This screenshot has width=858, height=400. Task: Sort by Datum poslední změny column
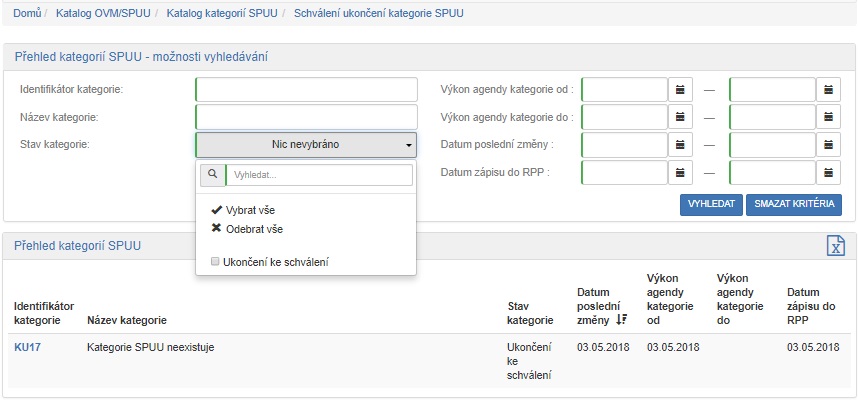[621, 320]
